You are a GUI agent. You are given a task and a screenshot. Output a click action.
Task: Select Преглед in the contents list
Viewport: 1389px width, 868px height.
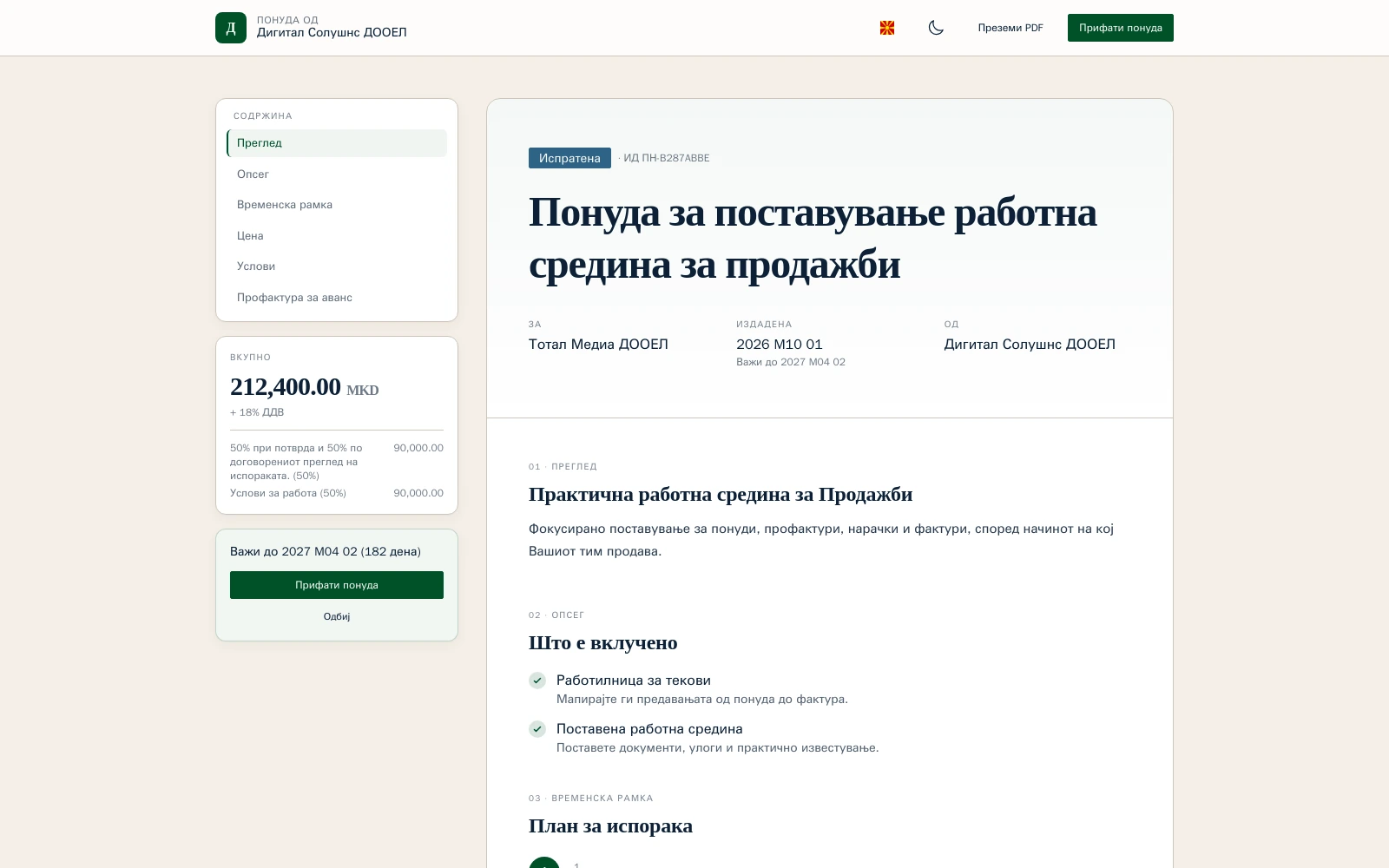pyautogui.click(x=337, y=143)
